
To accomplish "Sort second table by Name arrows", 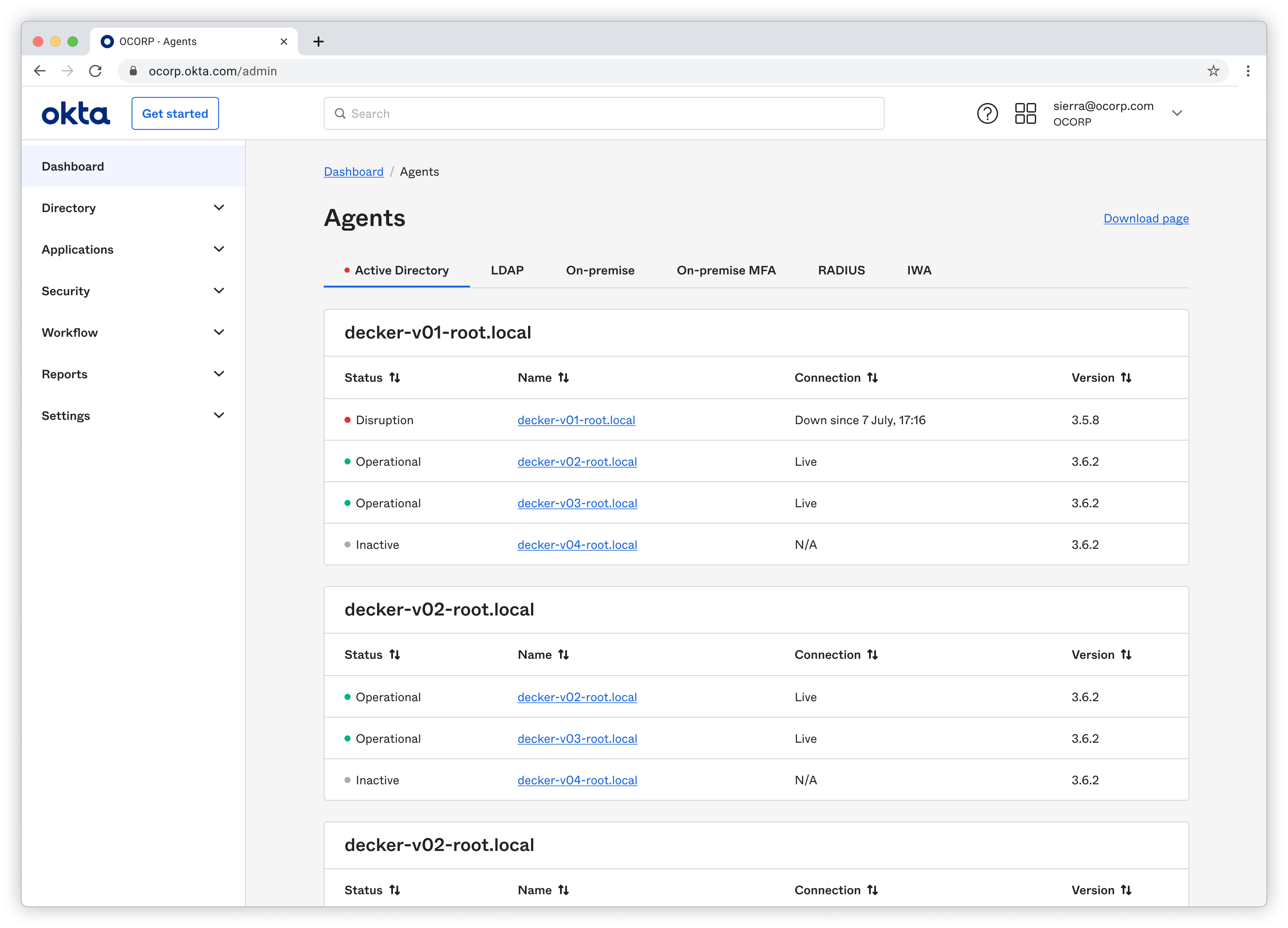I will [x=563, y=655].
